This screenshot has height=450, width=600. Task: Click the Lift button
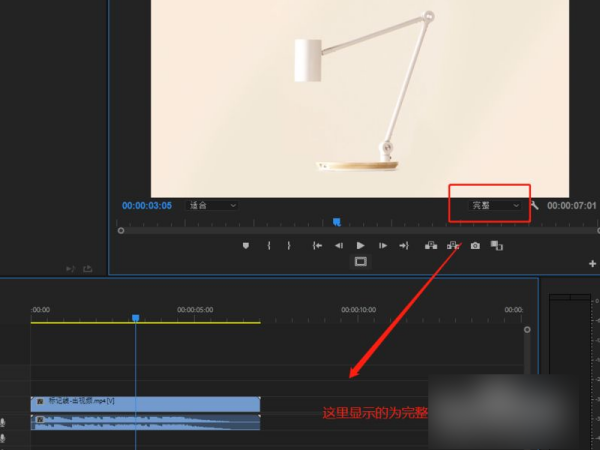click(431, 245)
